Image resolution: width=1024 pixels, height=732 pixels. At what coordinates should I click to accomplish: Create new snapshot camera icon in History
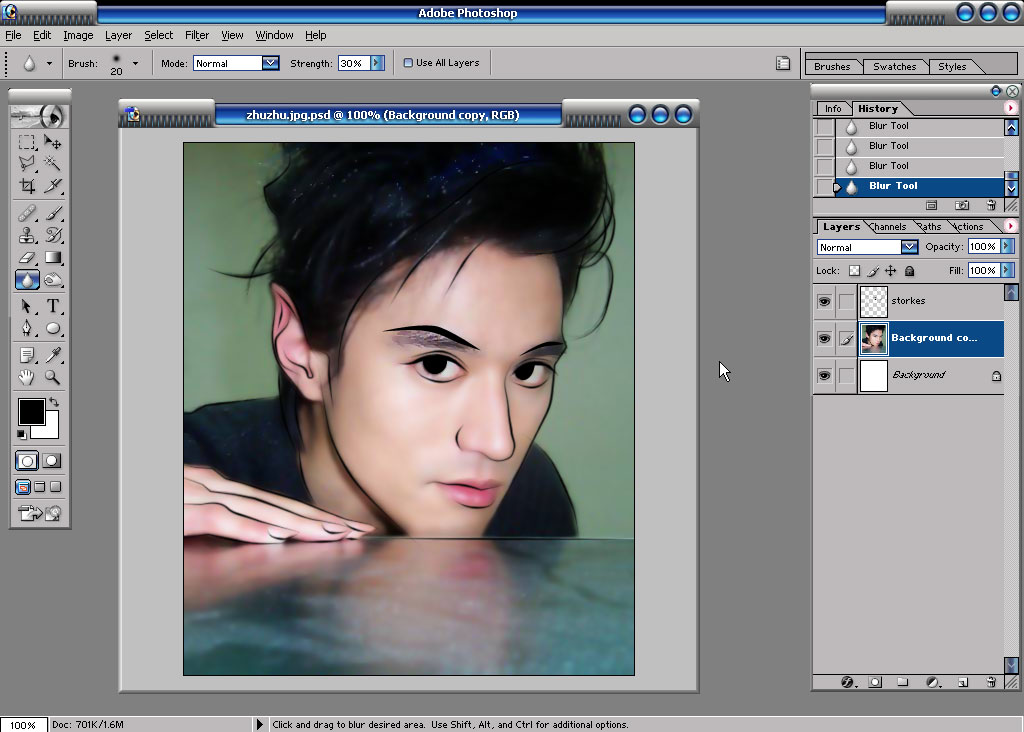[x=962, y=206]
